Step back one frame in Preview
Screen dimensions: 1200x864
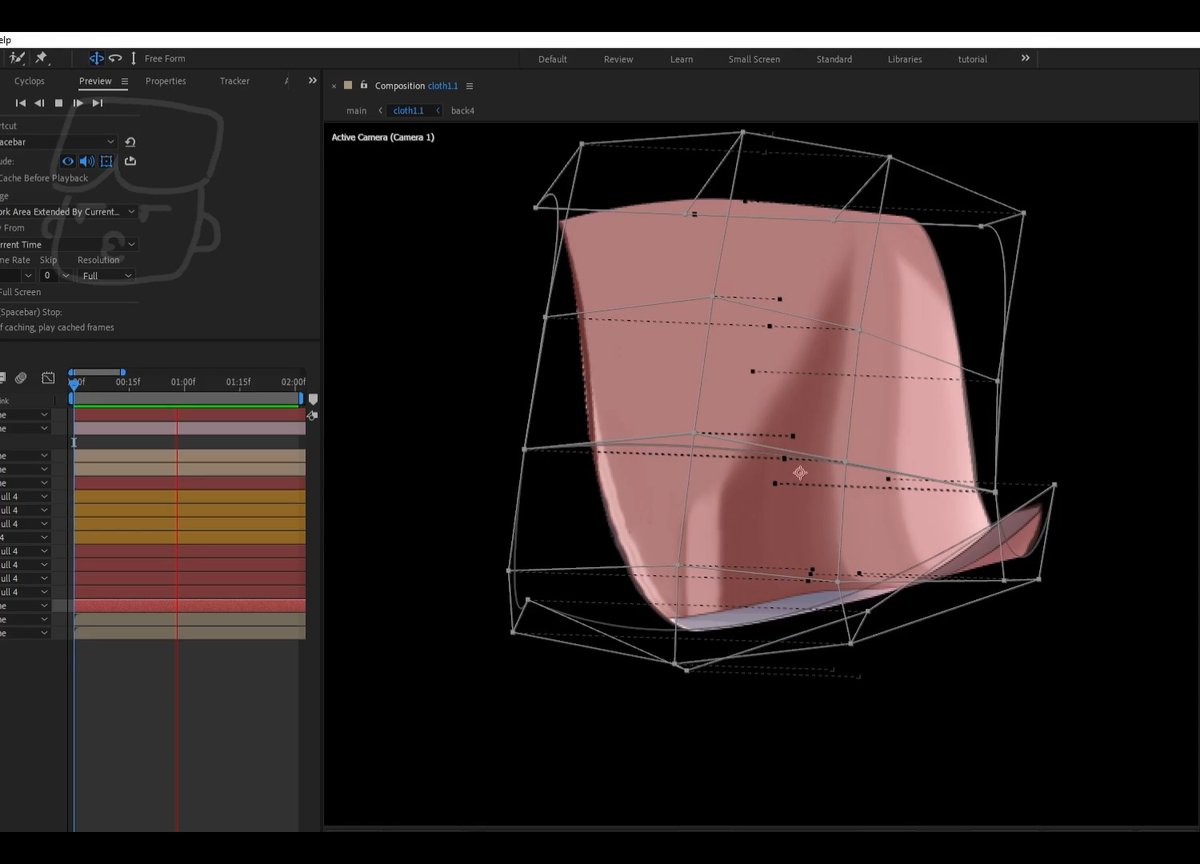pos(39,103)
